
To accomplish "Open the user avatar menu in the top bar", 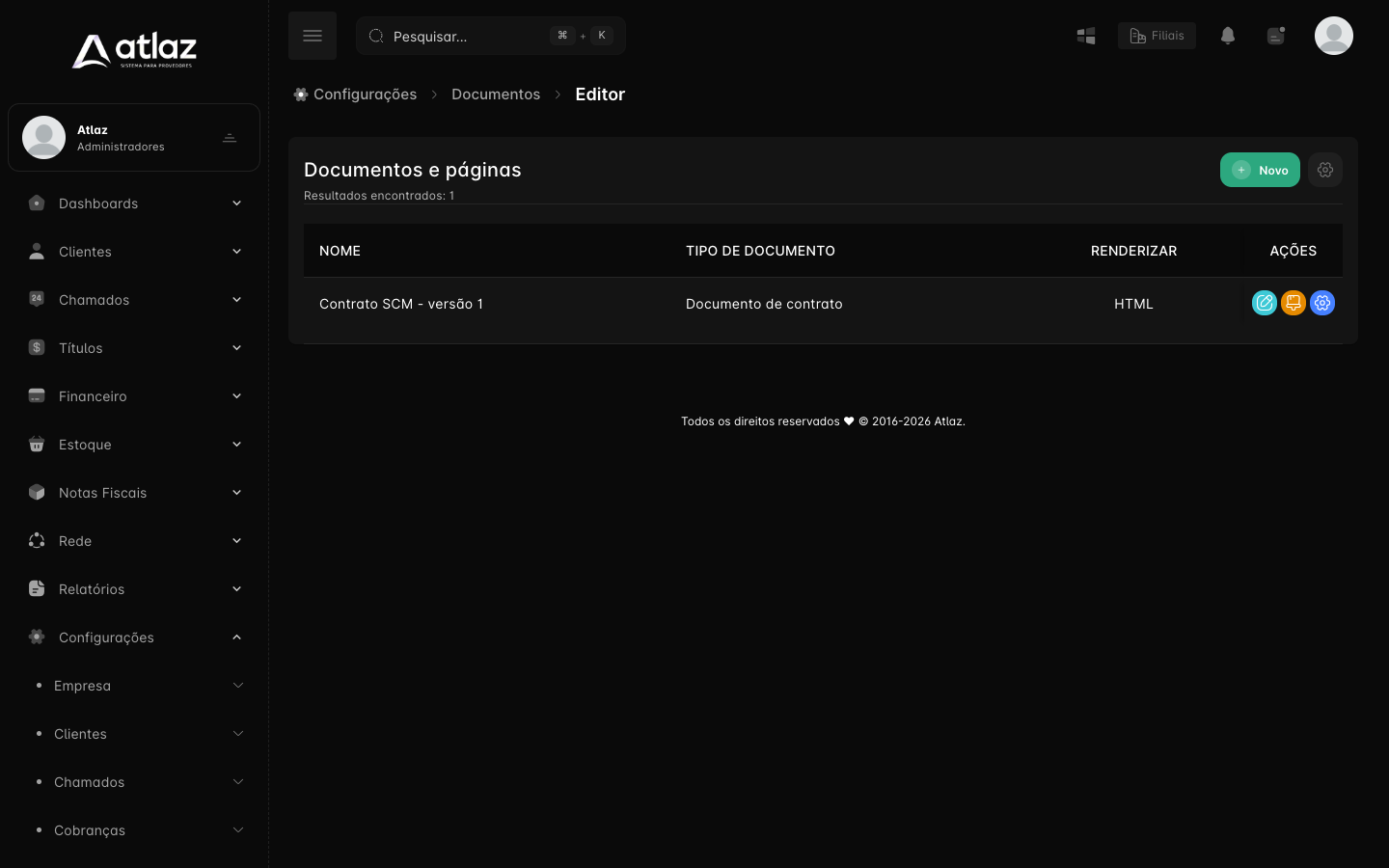I will click(1334, 36).
